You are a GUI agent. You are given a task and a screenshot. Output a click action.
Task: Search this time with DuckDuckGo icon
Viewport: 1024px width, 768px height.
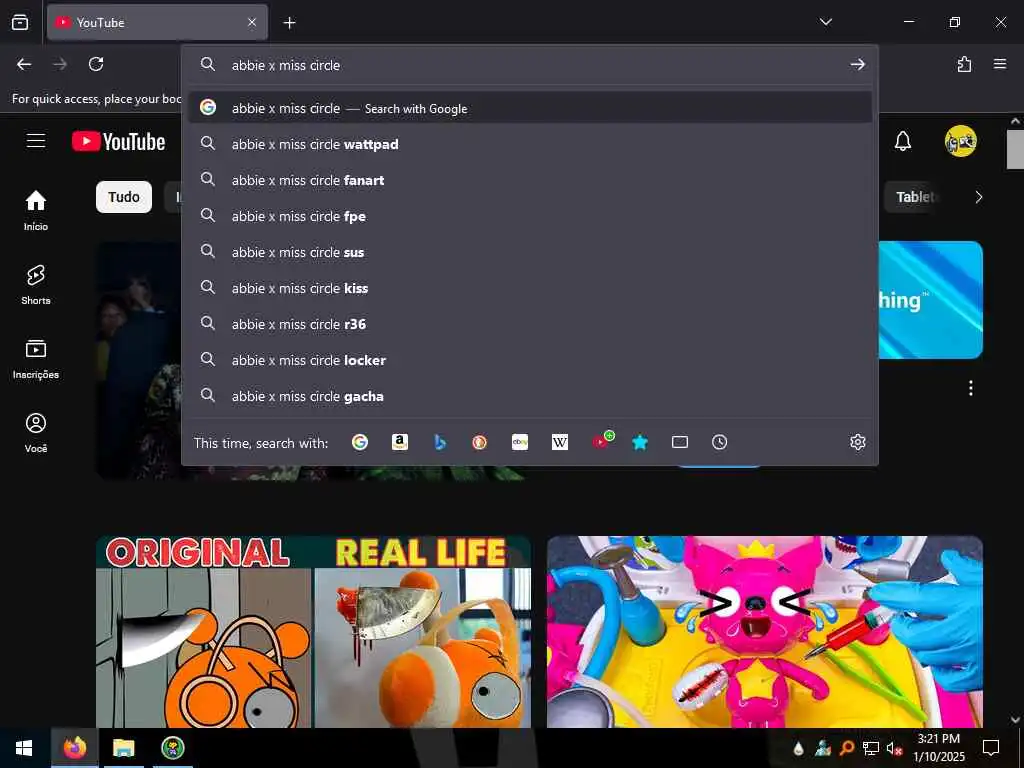[479, 442]
